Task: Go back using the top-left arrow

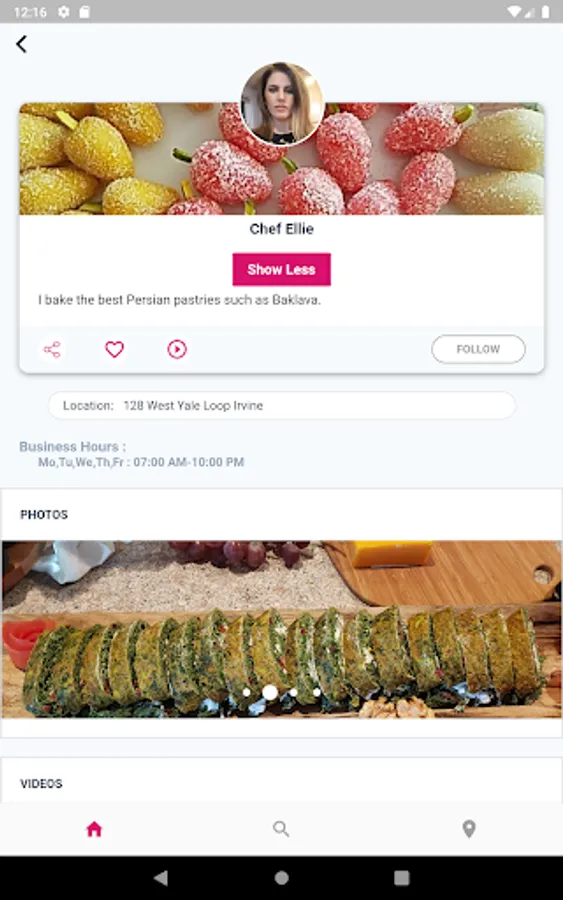Action: point(21,44)
